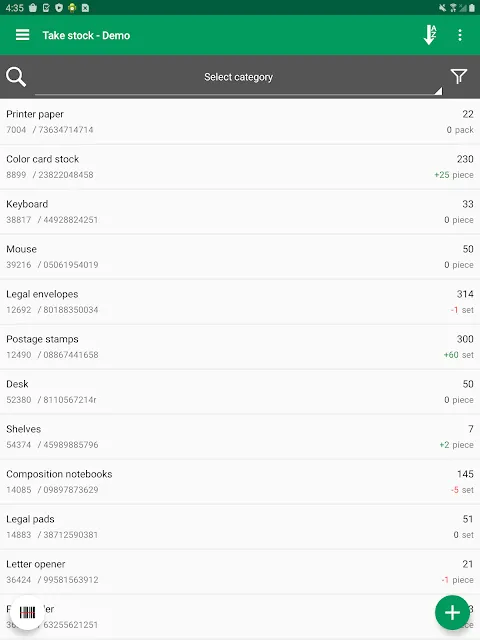This screenshot has height=640, width=480.
Task: Select the Color card stock row
Action: 240,167
